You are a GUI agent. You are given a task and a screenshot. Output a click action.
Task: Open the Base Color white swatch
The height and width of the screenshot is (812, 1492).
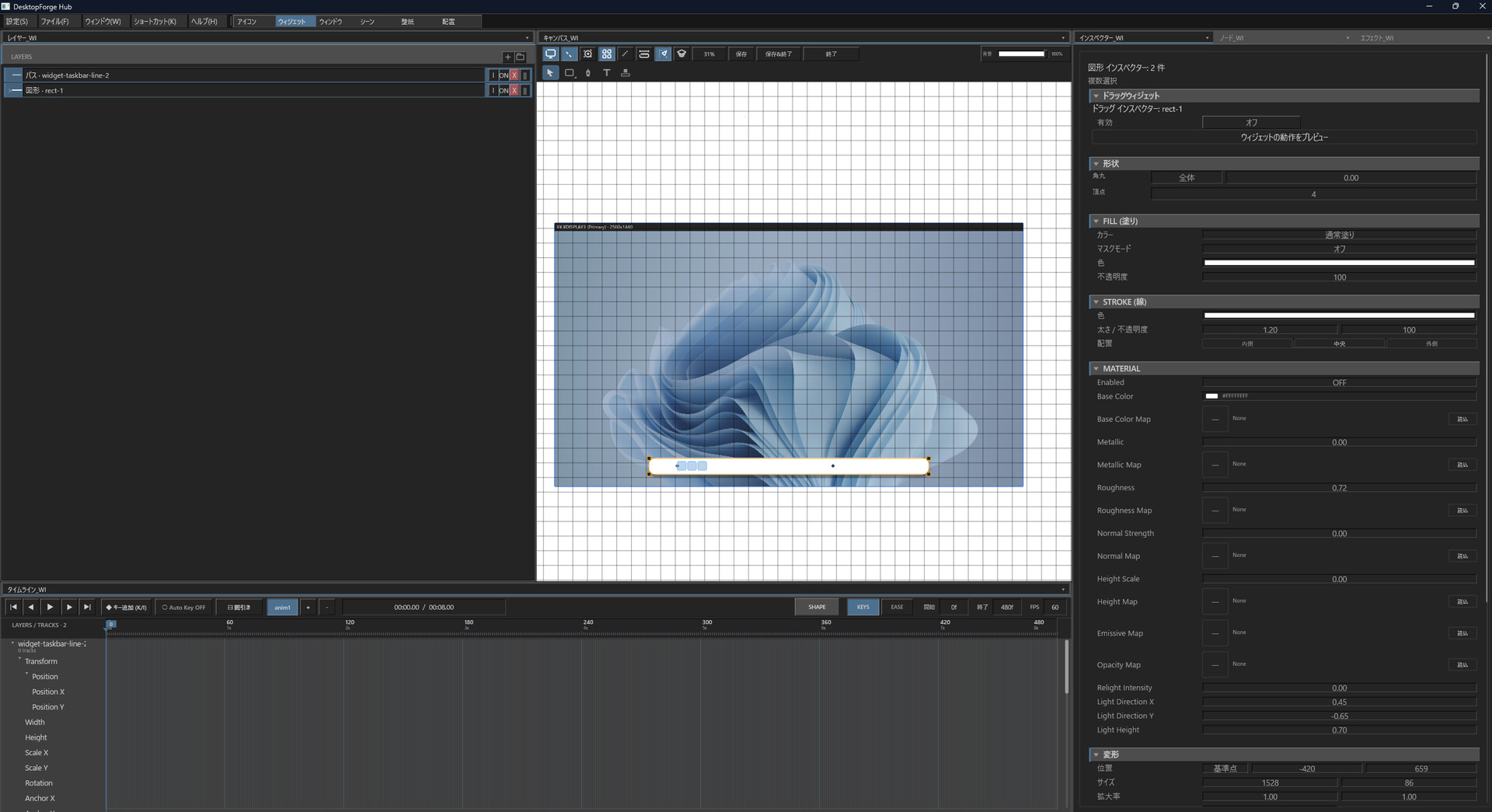[1211, 396]
